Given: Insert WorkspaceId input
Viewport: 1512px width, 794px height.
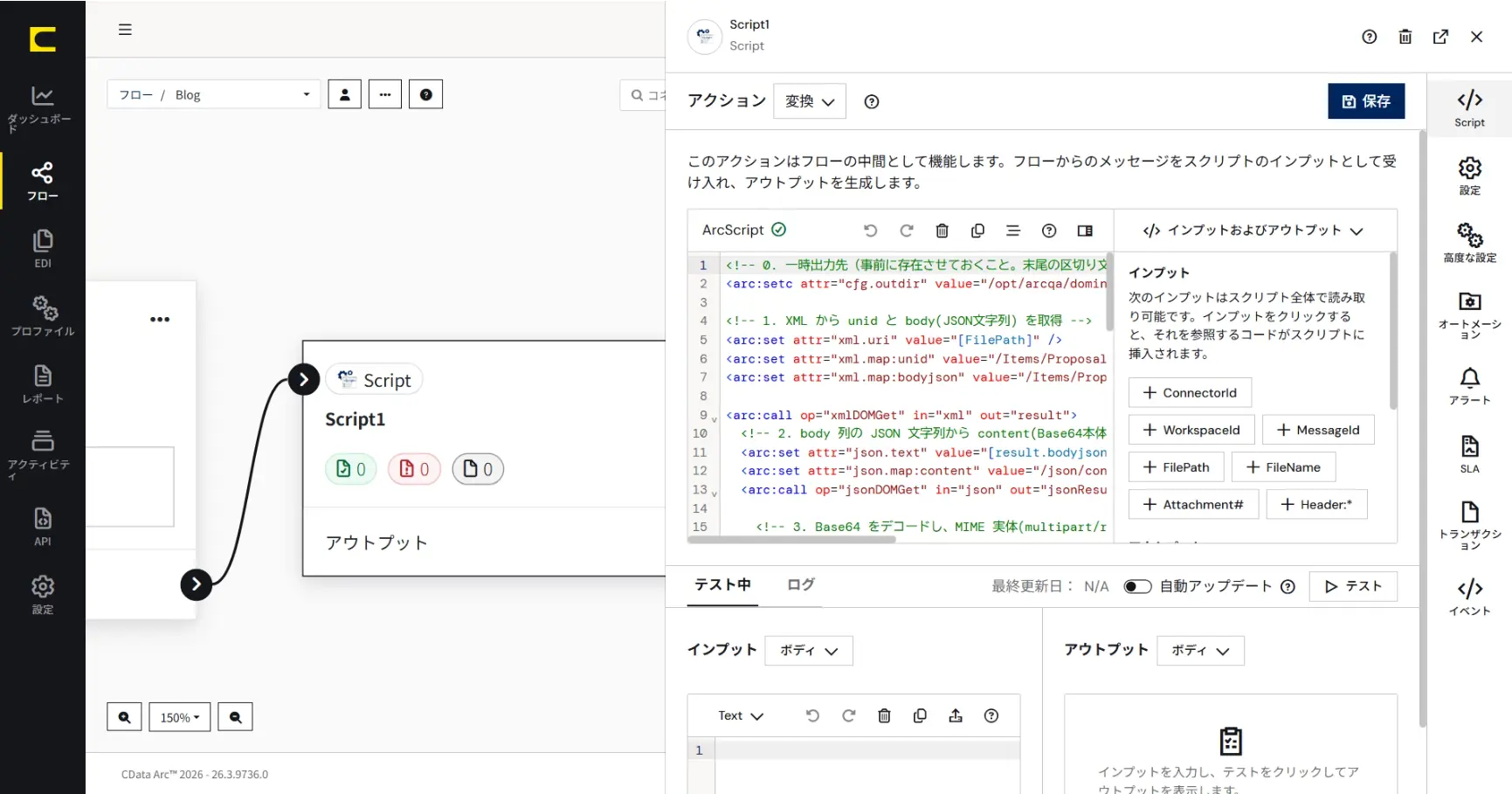Looking at the screenshot, I should coord(1191,430).
